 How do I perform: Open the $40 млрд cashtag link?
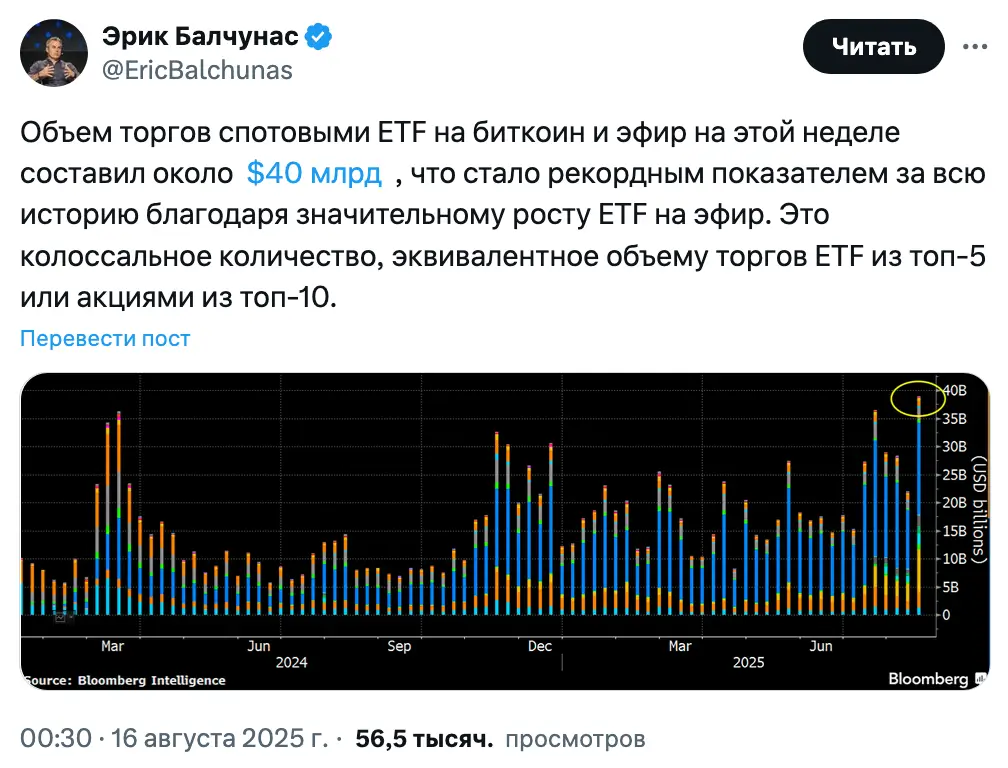(314, 174)
